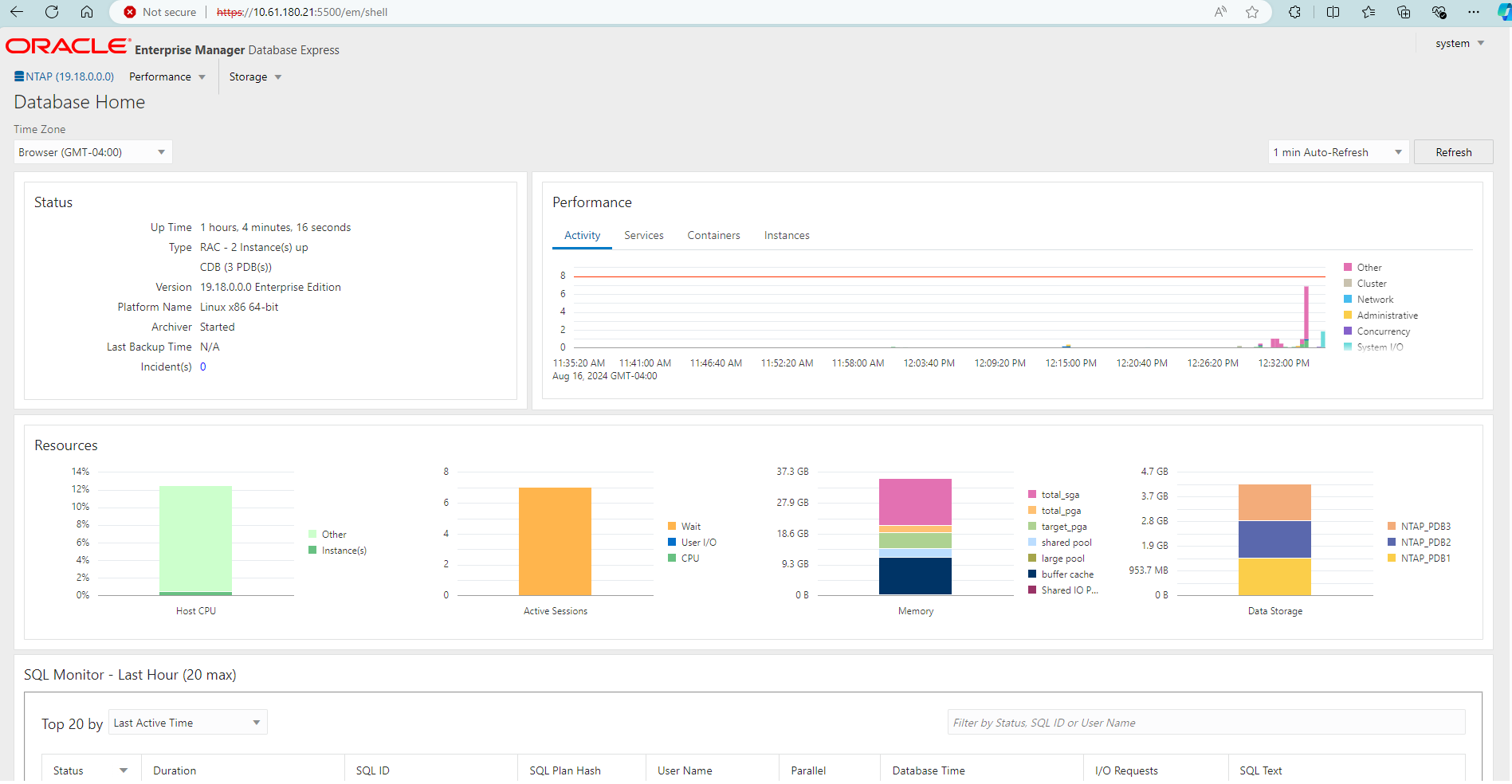Image resolution: width=1512 pixels, height=784 pixels.
Task: Click the Incident(s) count link
Action: pyautogui.click(x=203, y=367)
